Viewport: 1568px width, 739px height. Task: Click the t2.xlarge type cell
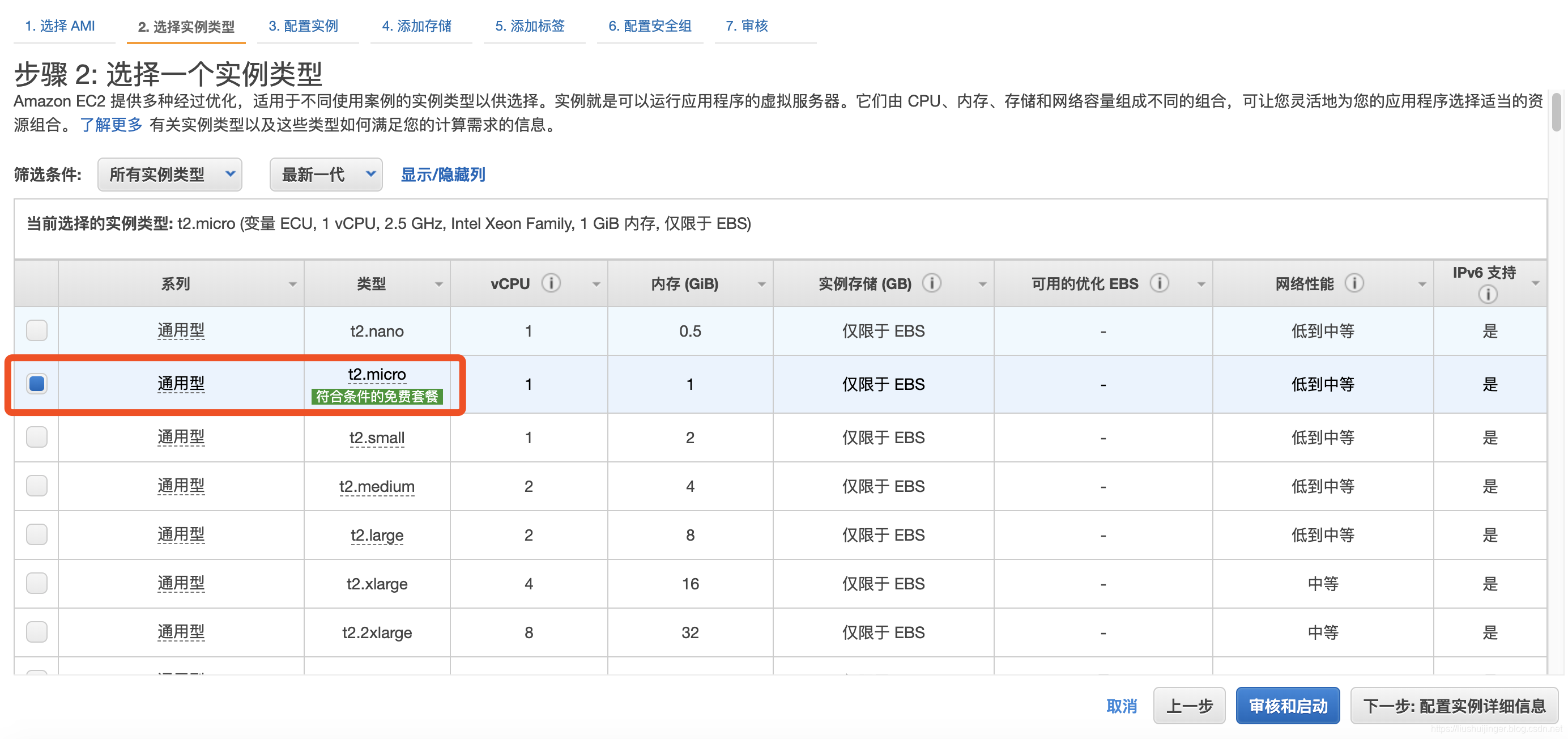click(x=377, y=584)
